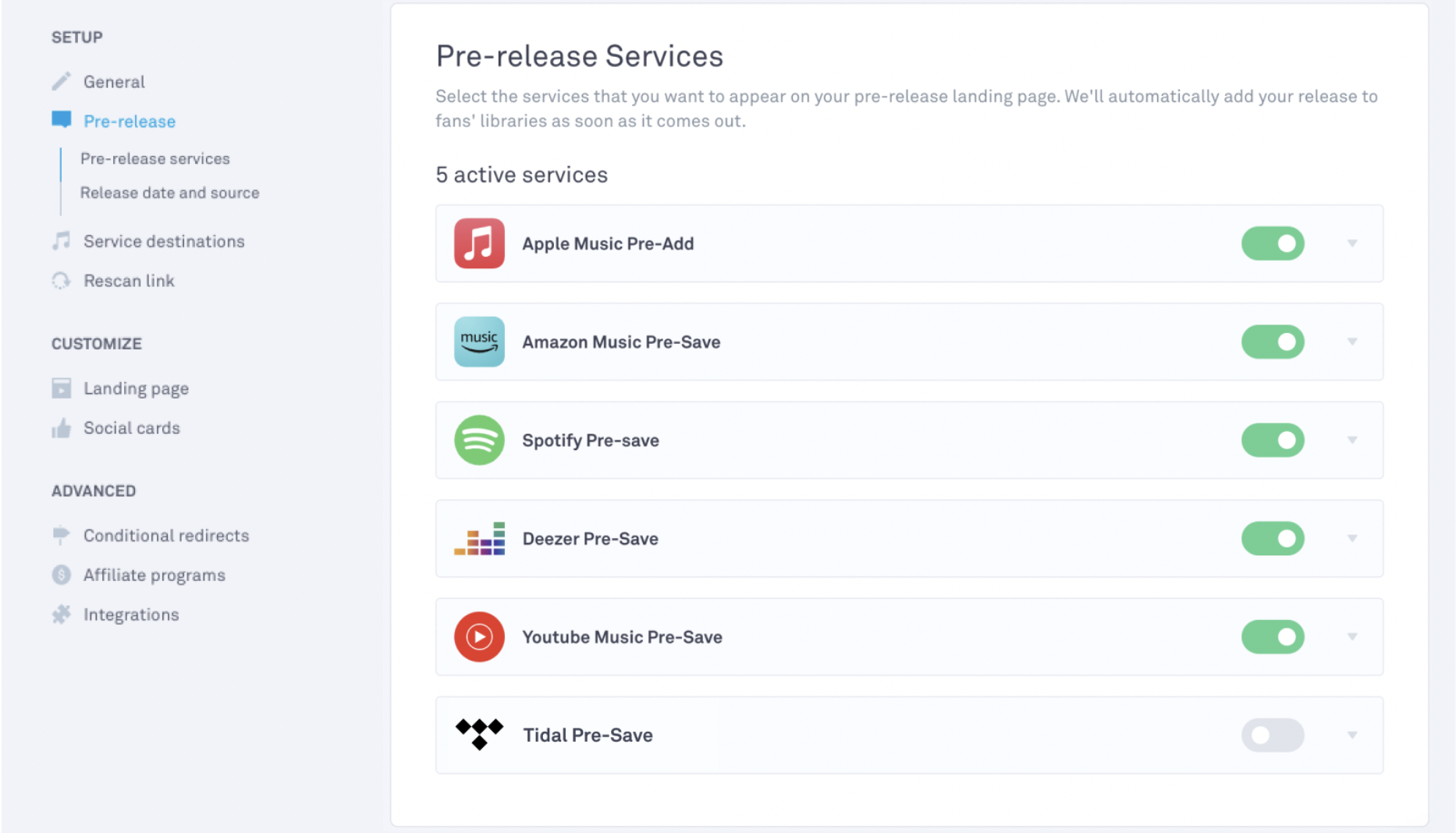Expand the Apple Music Pre-Add row arrow
This screenshot has width=1456, height=833.
tap(1352, 243)
